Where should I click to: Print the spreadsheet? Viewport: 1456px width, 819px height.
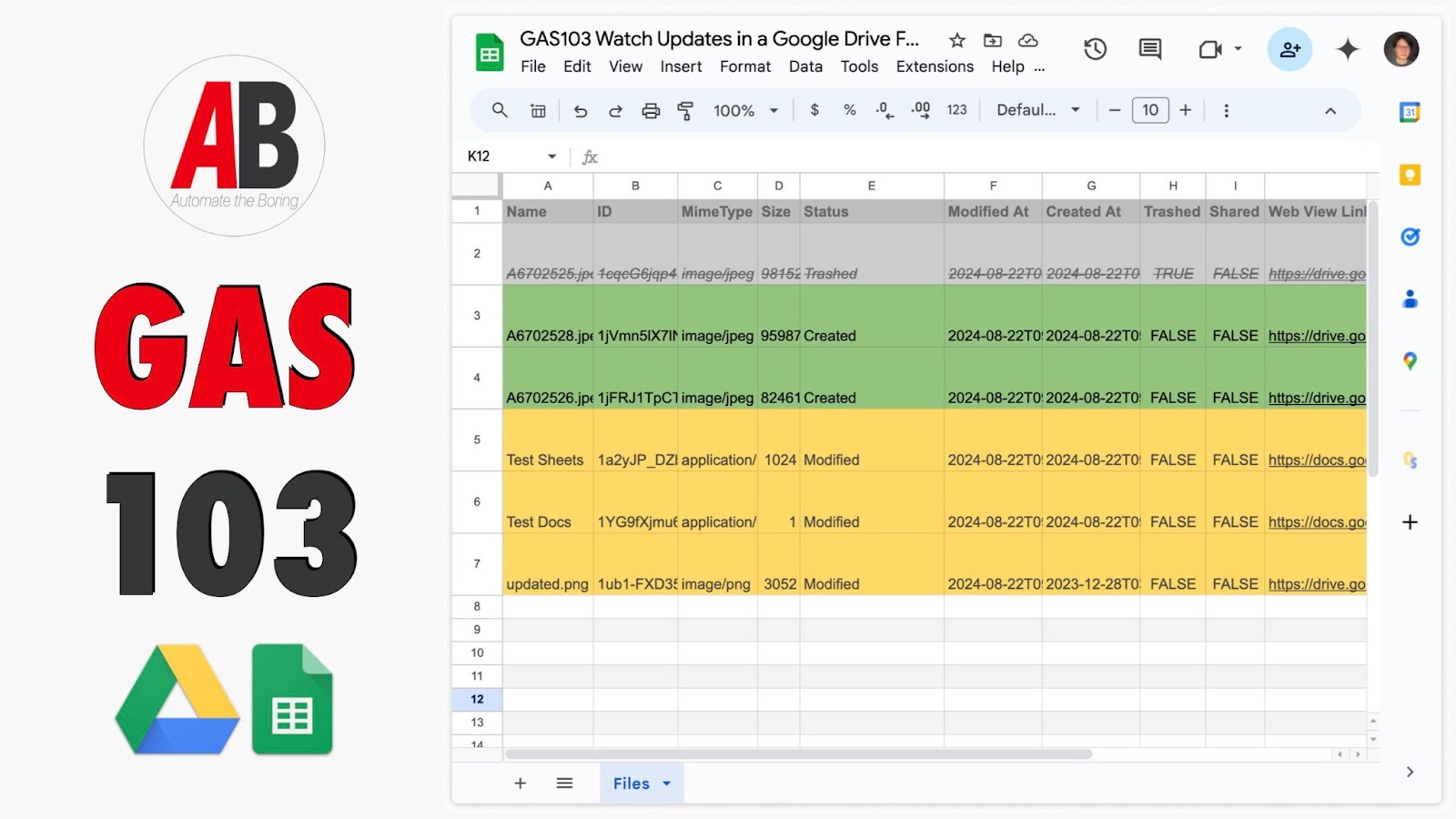651,111
